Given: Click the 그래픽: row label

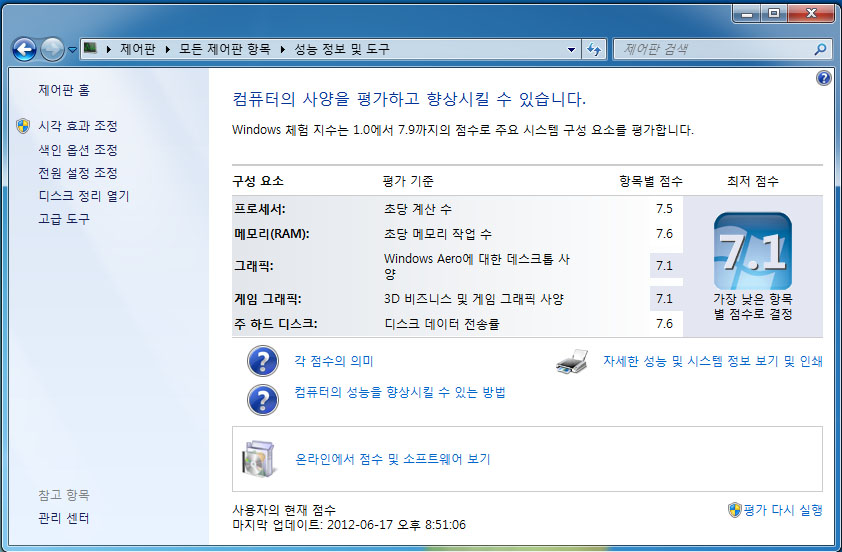Looking at the screenshot, I should pyautogui.click(x=253, y=266).
